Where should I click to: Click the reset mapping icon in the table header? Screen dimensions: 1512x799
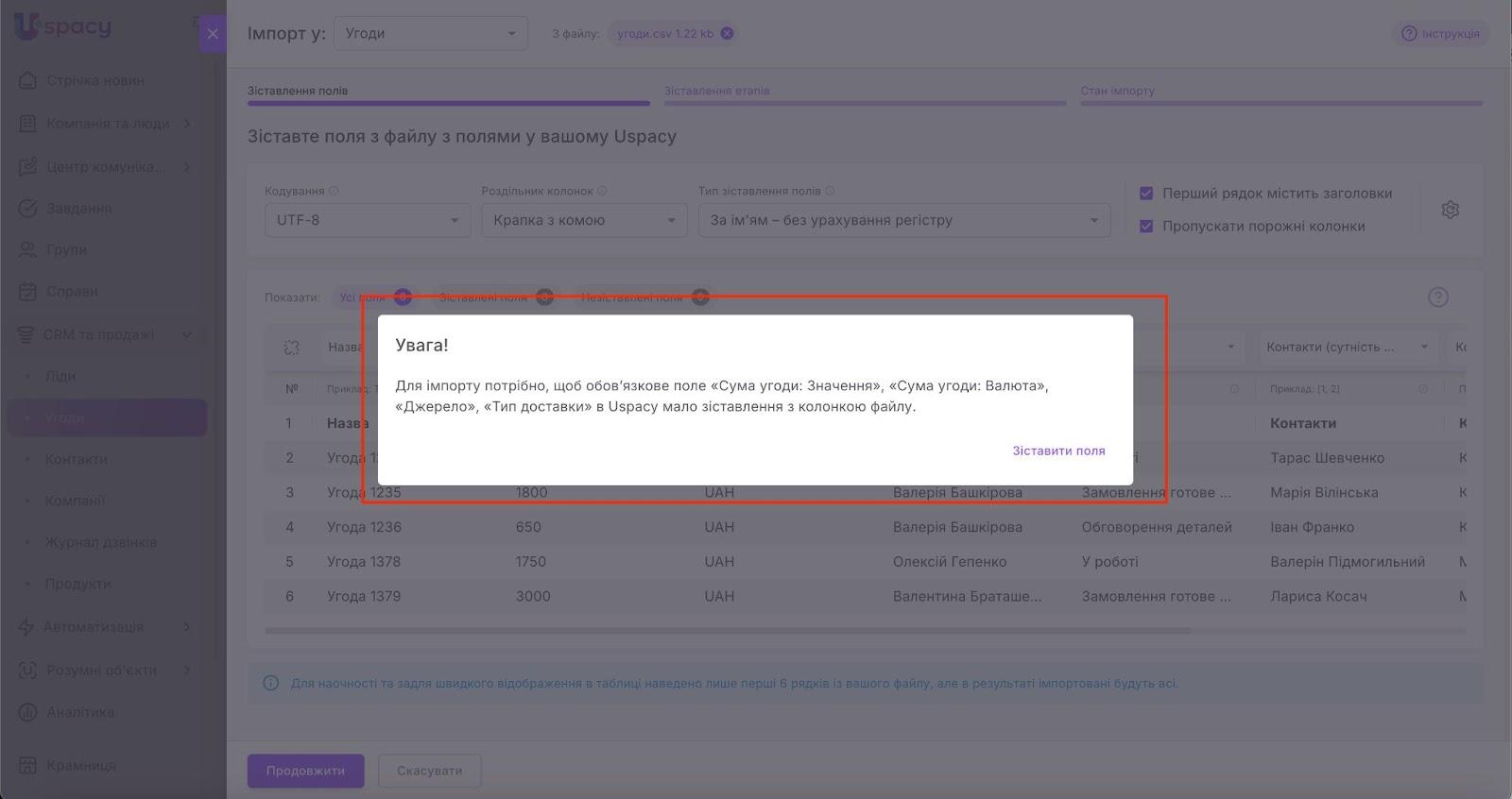(x=291, y=348)
